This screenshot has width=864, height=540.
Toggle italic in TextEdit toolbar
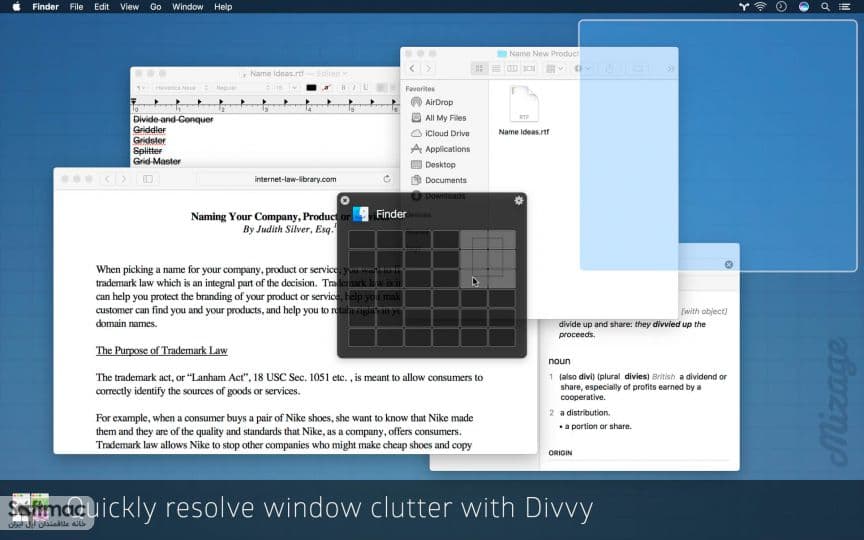pos(354,88)
